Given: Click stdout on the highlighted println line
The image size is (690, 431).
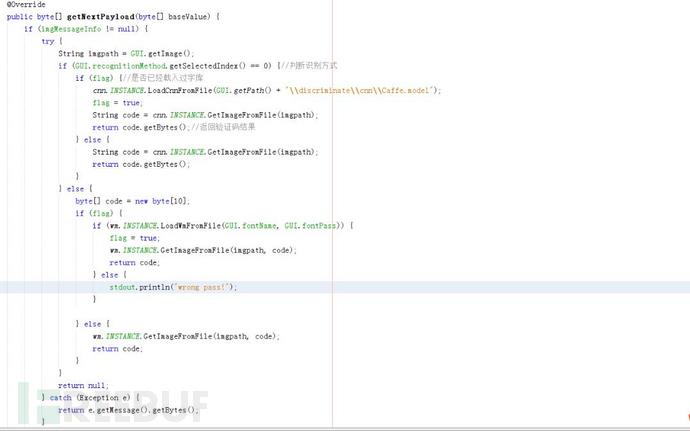Looking at the screenshot, I should click(122, 287).
